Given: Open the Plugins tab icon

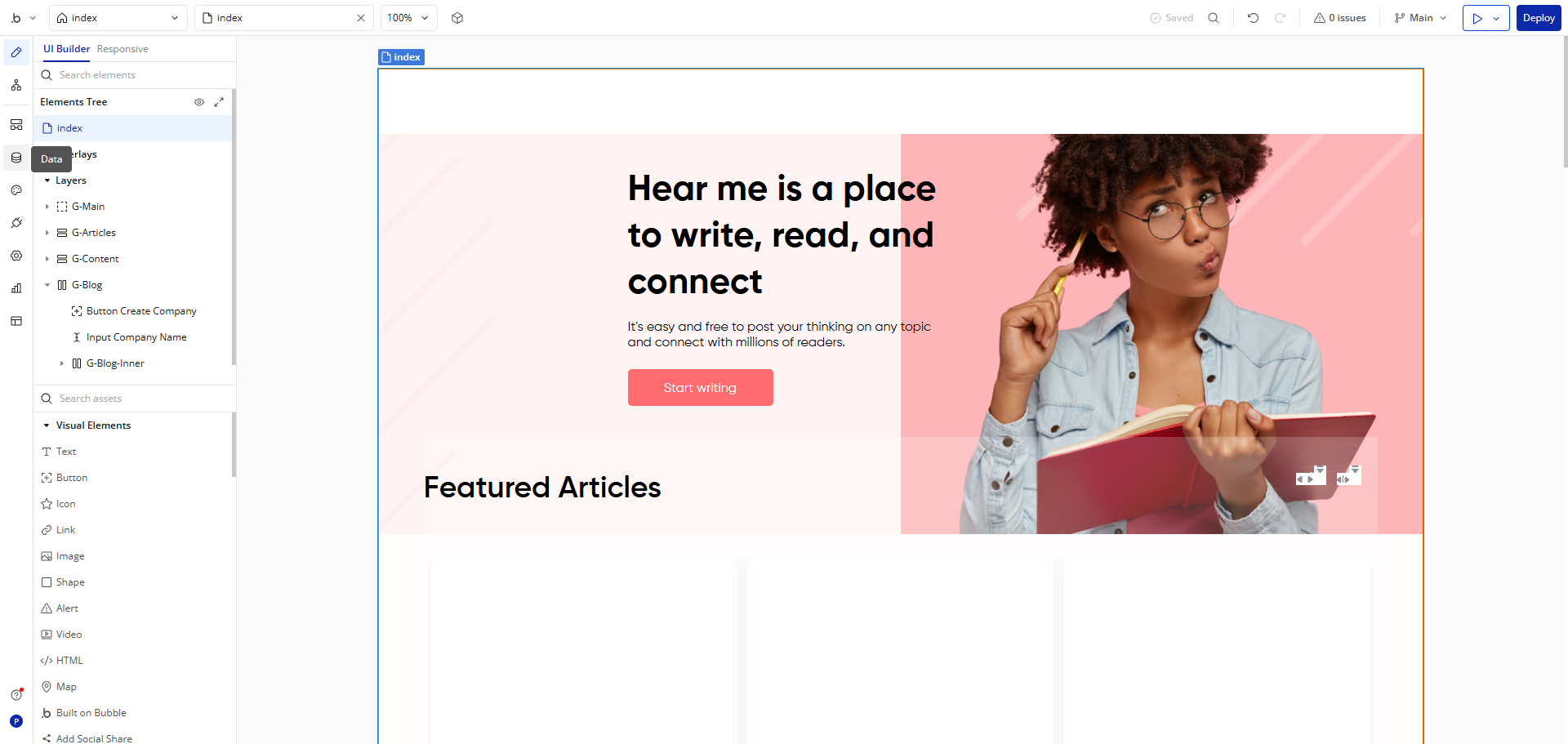Looking at the screenshot, I should pyautogui.click(x=16, y=223).
